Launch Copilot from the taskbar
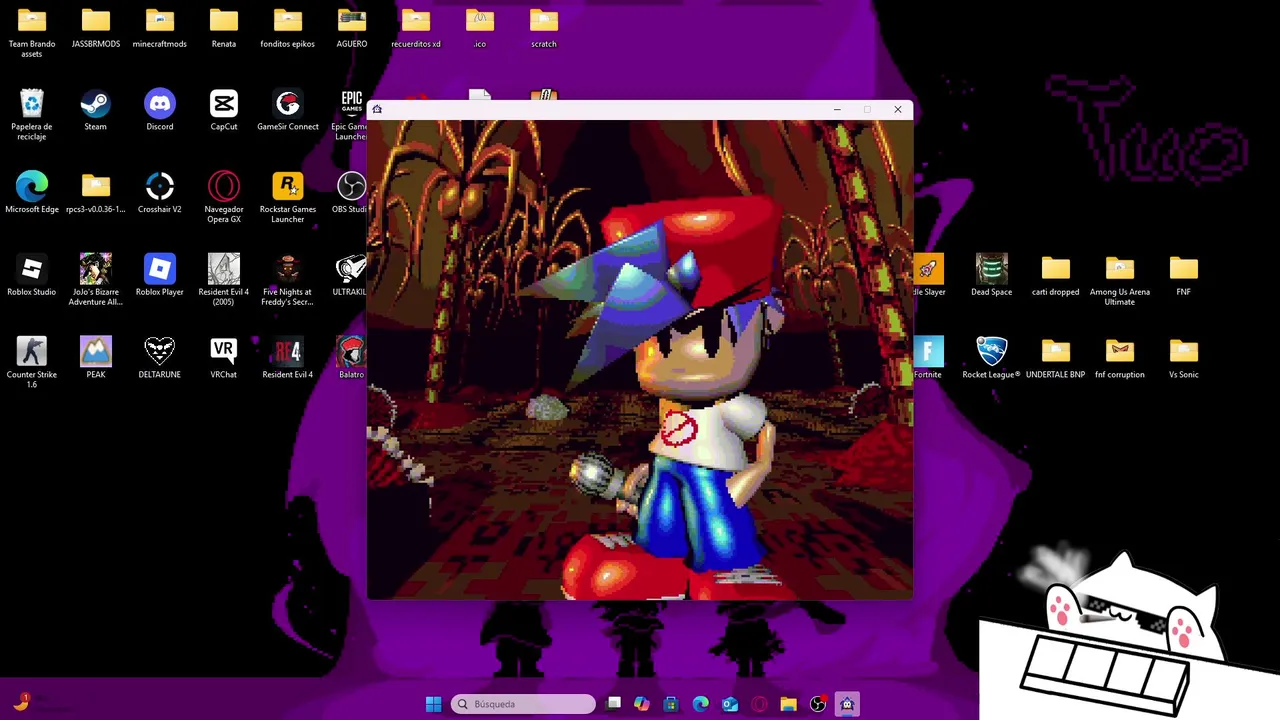The height and width of the screenshot is (720, 1280). (642, 704)
